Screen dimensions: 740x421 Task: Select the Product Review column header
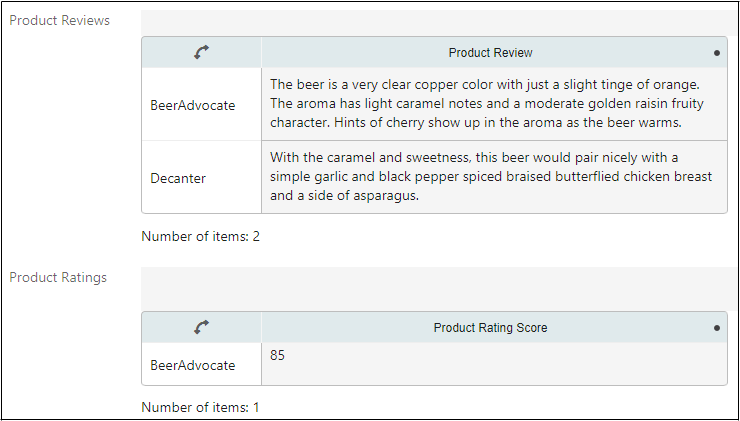pyautogui.click(x=490, y=53)
